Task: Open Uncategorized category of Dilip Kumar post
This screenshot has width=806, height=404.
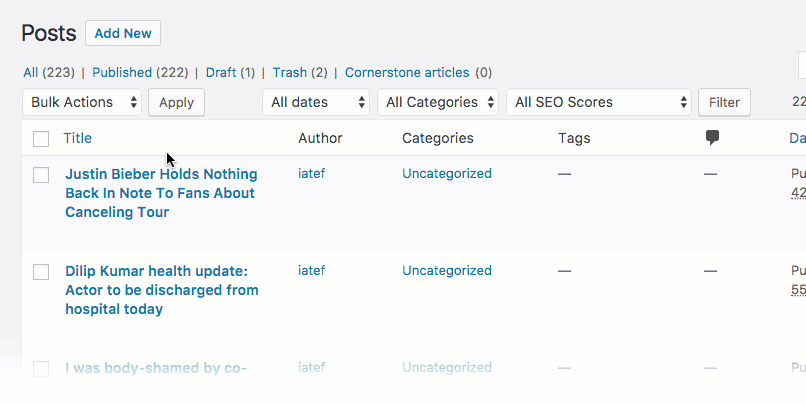Action: tap(446, 271)
